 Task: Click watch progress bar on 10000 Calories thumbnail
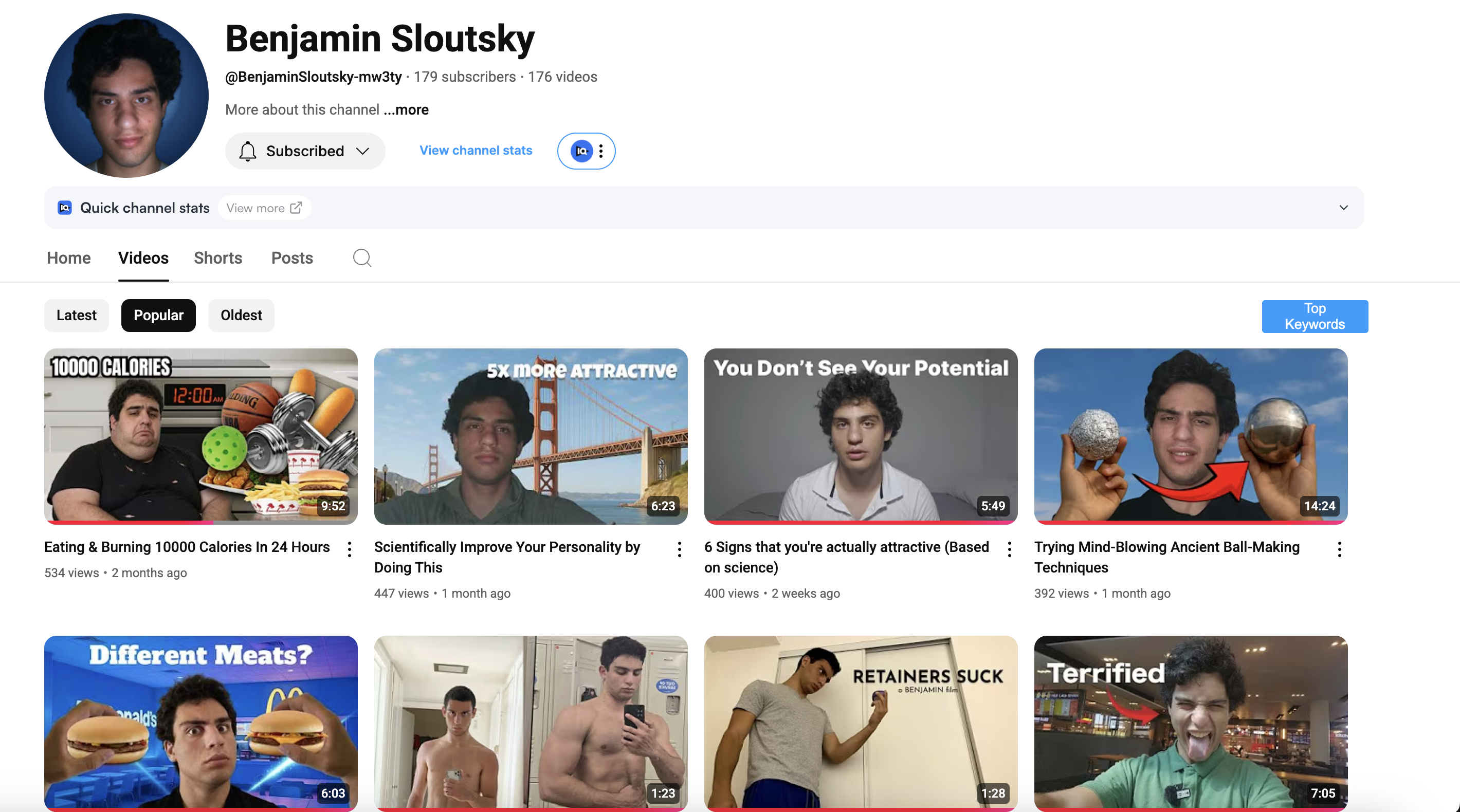pos(131,522)
